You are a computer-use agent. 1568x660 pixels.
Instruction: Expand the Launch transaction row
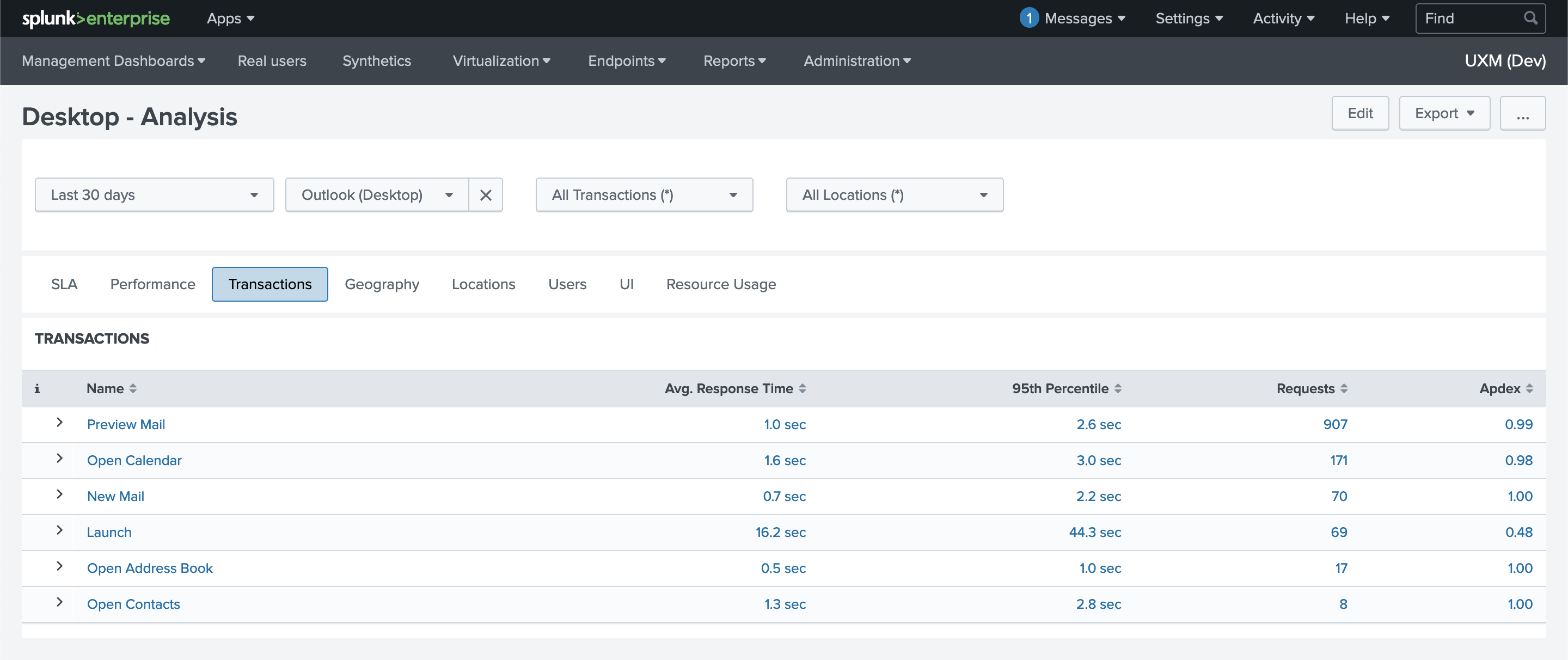59,530
